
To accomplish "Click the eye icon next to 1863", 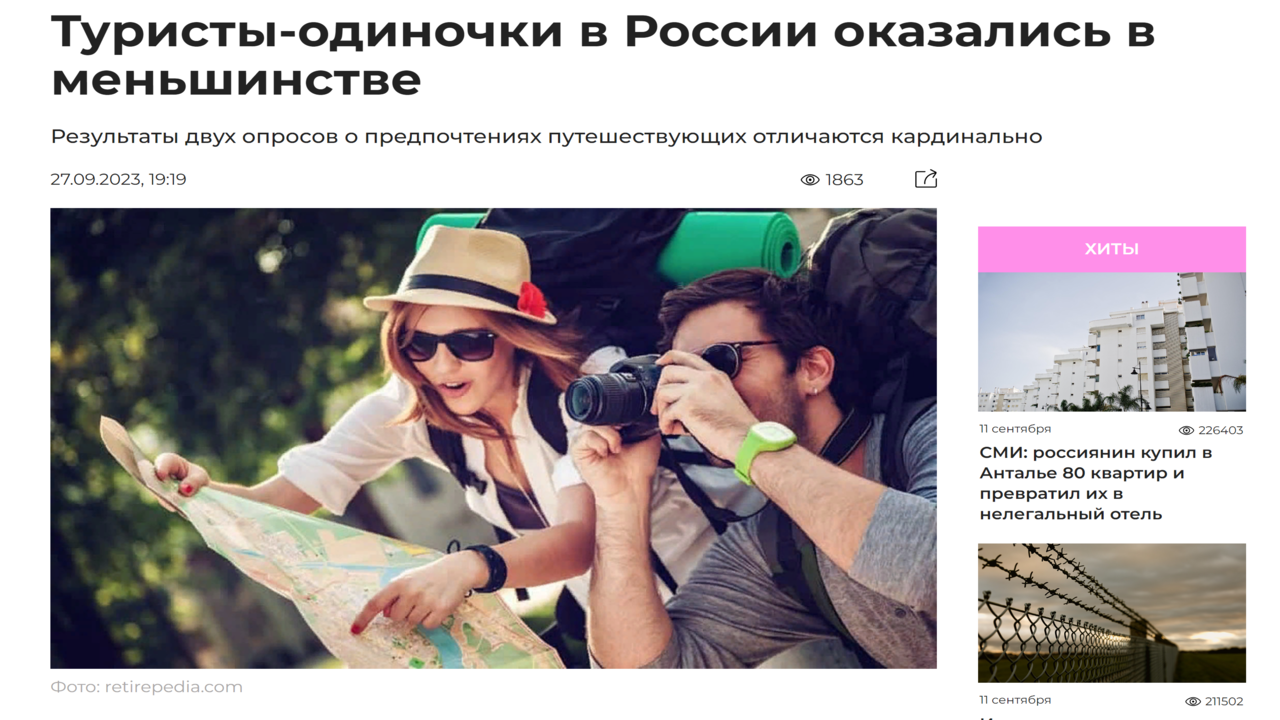I will 810,180.
